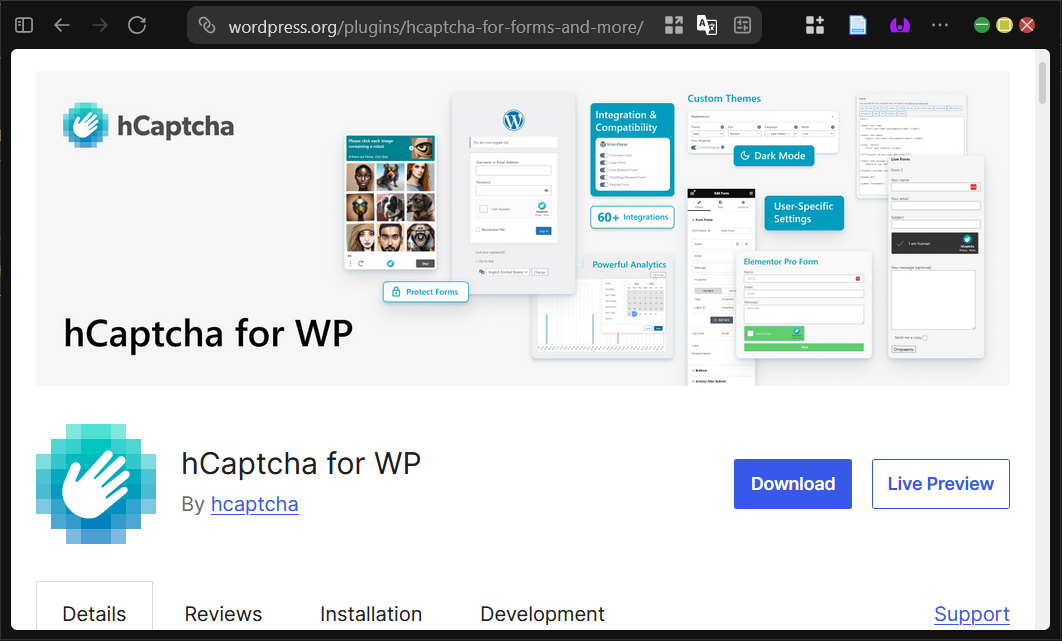Click the blue document extension icon
This screenshot has height=641, width=1062.
coord(857,25)
